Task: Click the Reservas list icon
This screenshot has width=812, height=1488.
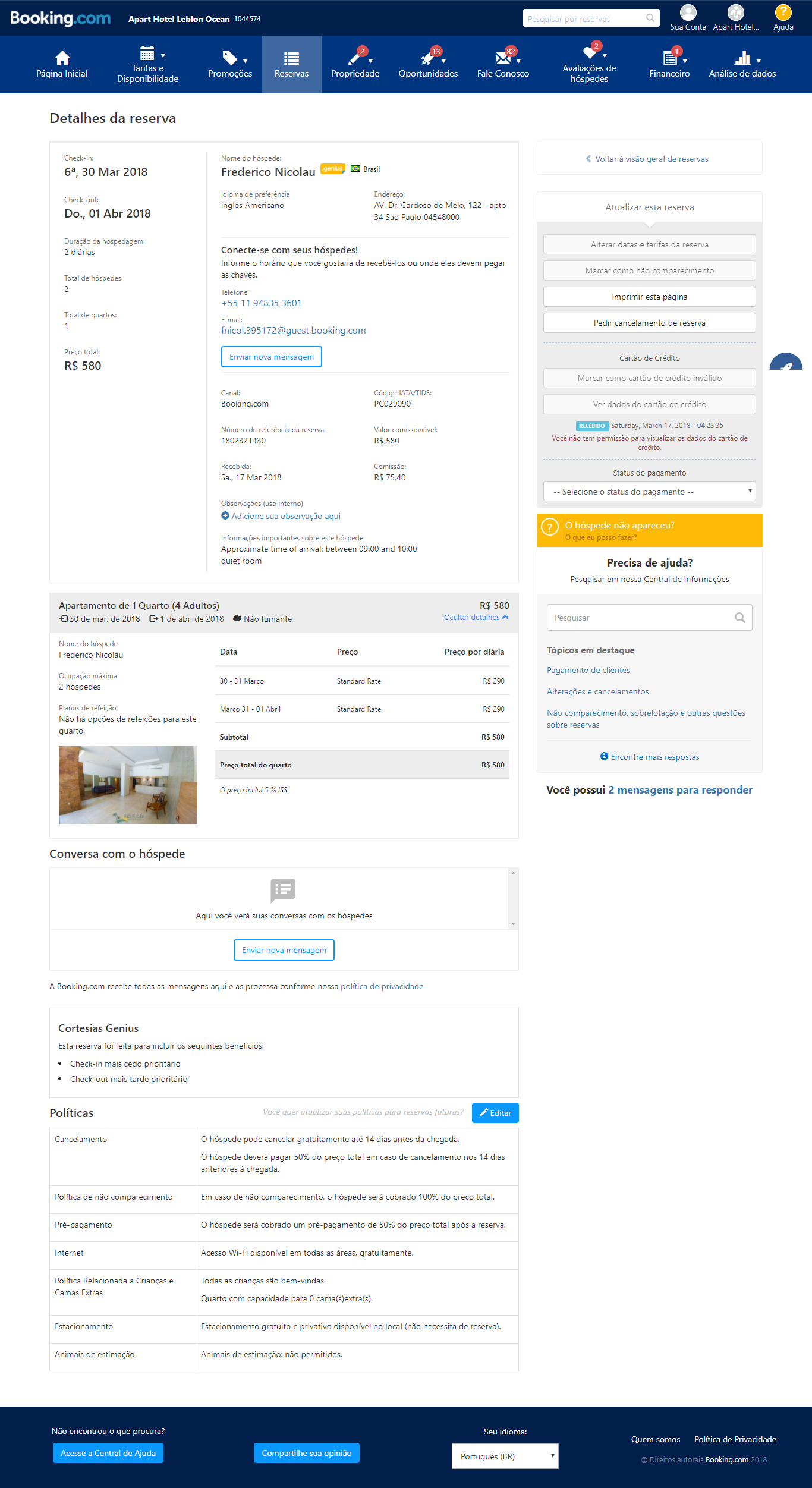Action: (x=291, y=58)
